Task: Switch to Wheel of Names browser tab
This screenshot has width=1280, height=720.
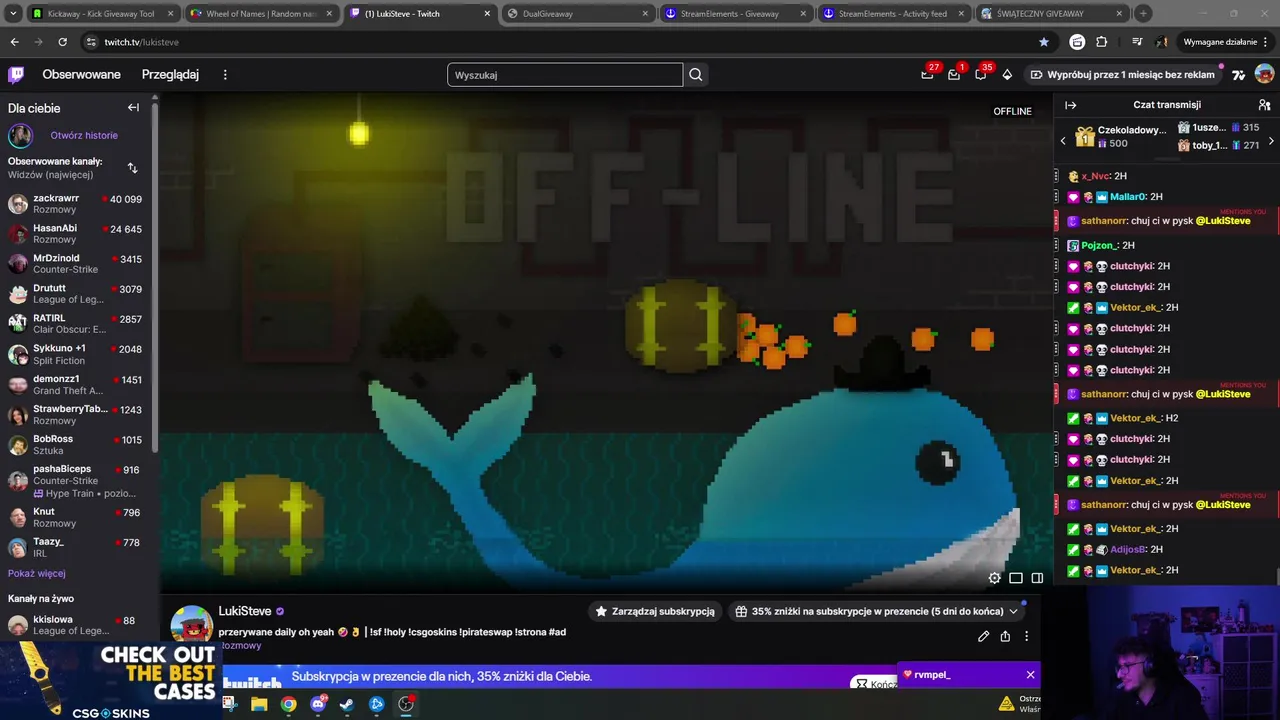Action: (260, 14)
